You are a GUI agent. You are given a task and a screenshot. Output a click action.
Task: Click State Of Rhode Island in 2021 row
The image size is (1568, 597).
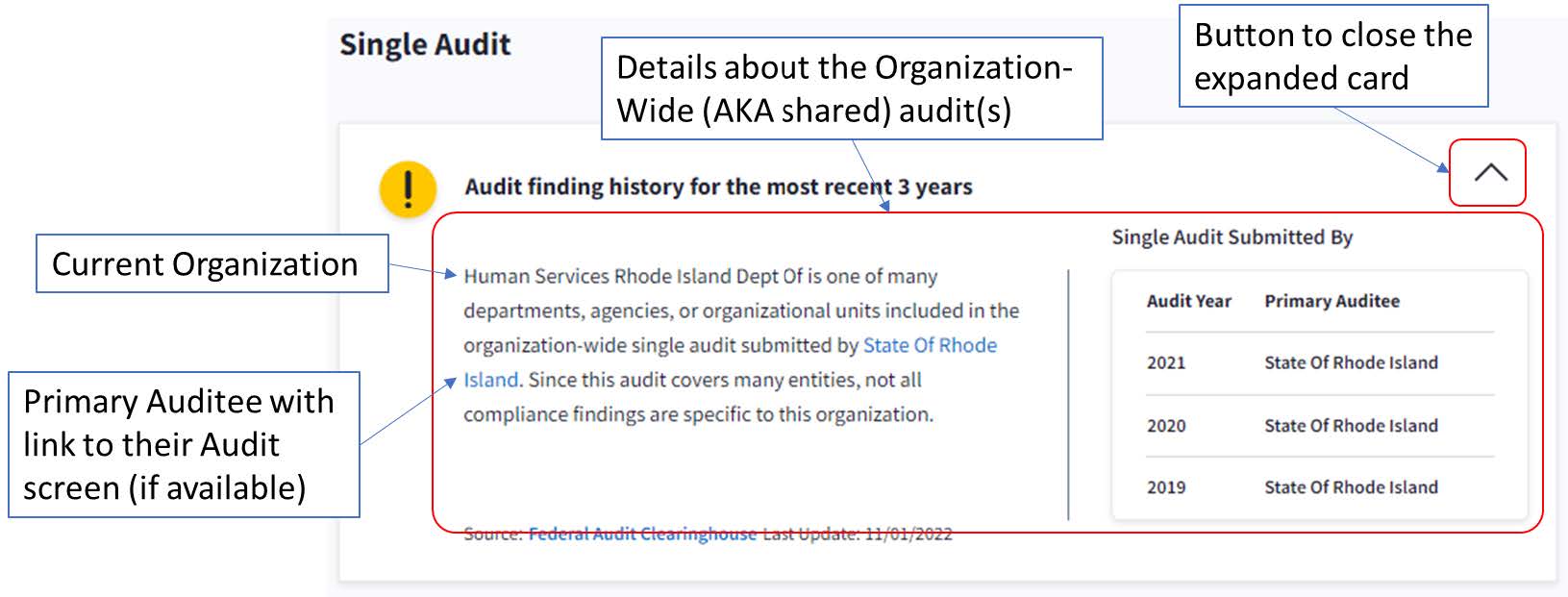(1351, 363)
